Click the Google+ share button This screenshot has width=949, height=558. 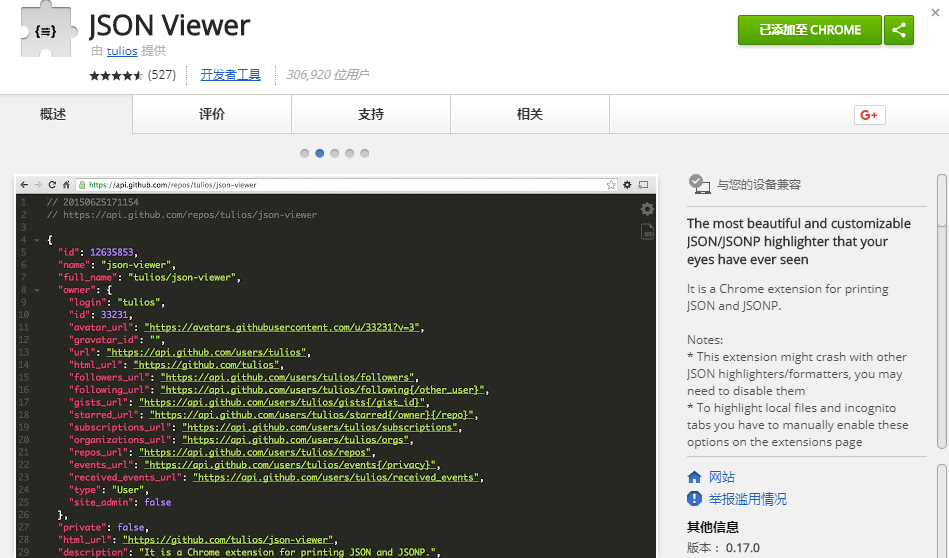870,115
